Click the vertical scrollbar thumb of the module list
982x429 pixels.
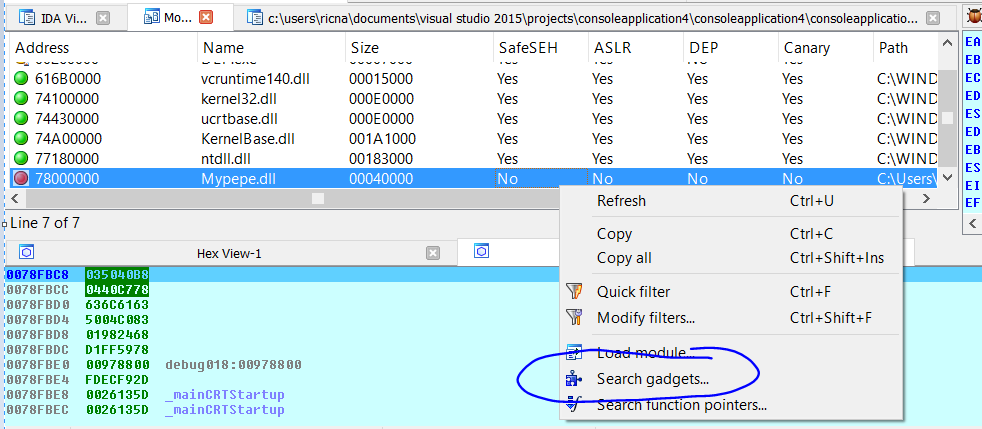click(x=947, y=118)
